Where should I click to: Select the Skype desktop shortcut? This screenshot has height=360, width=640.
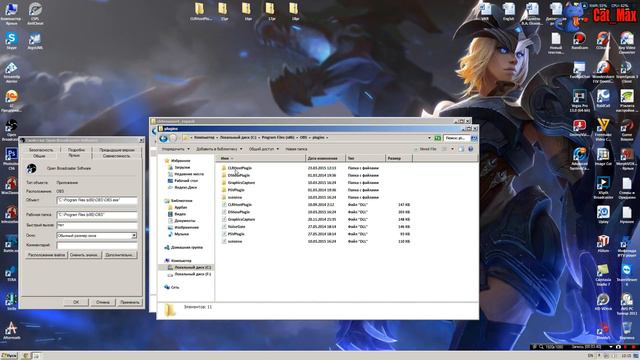click(11, 41)
